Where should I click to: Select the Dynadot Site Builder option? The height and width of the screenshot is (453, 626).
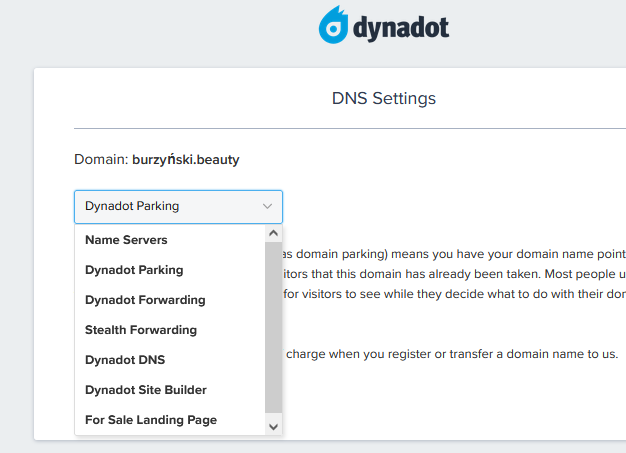tap(146, 390)
